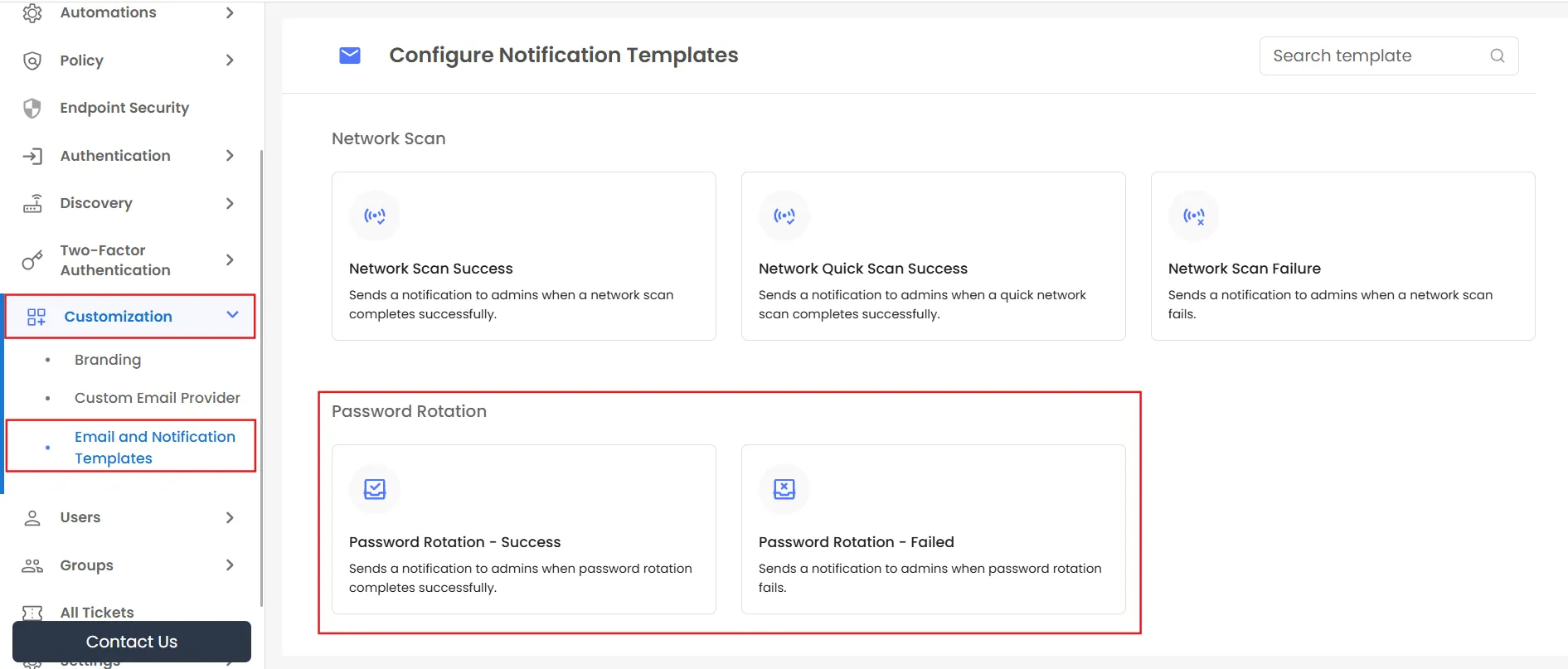
Task: Click the search magnifier icon
Action: [1497, 56]
